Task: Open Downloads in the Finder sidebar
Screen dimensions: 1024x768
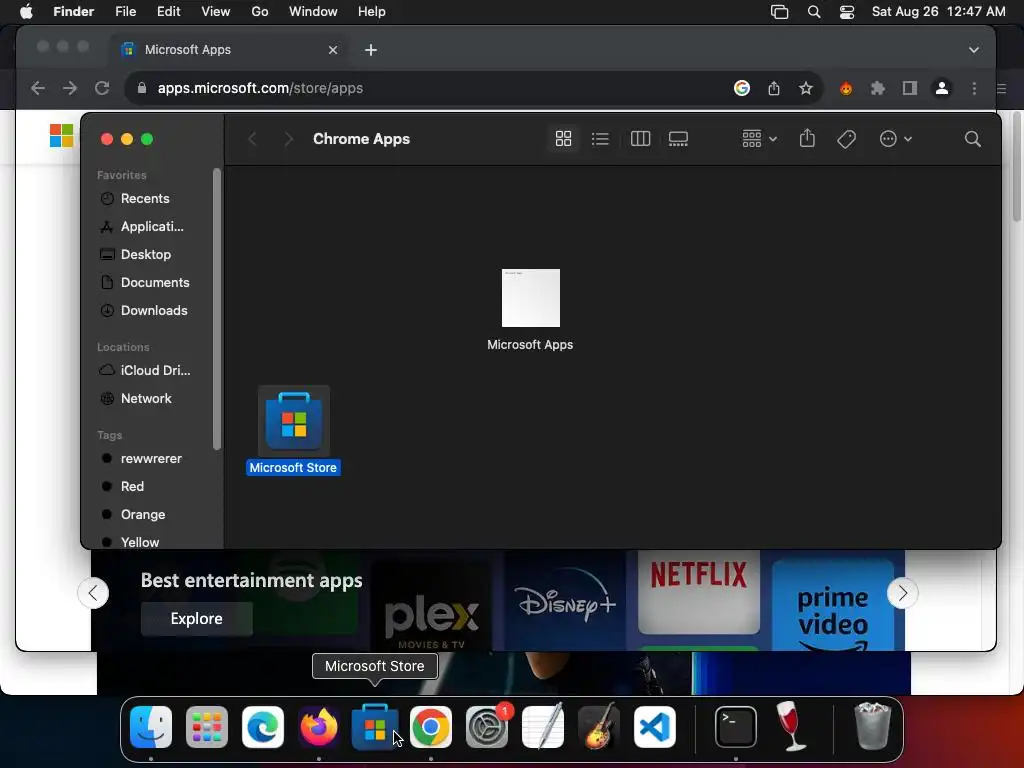Action: click(x=153, y=311)
